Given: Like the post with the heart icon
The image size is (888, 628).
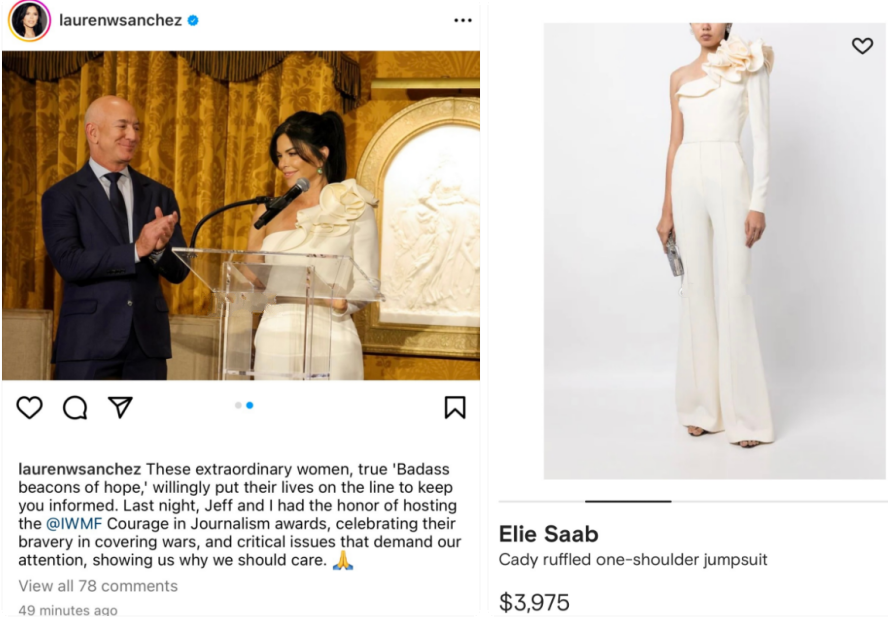Looking at the screenshot, I should click(x=30, y=407).
